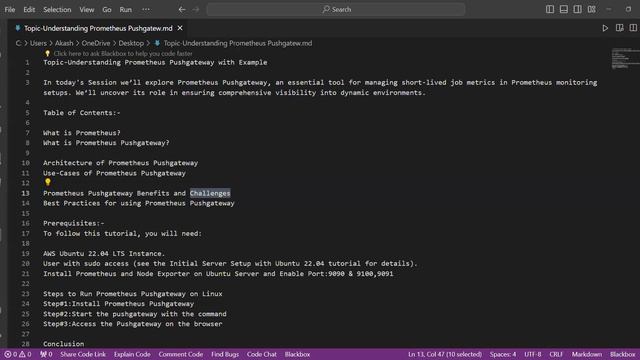
Task: Go forward with the right arrow icon
Action: 196,9
